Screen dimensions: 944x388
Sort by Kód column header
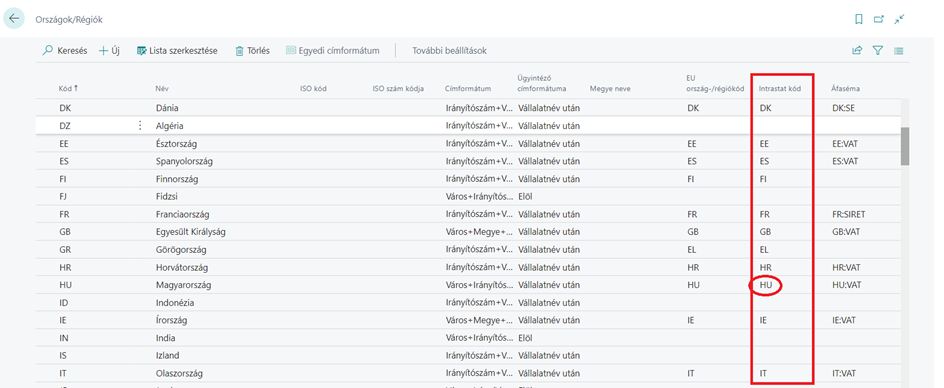pyautogui.click(x=68, y=89)
